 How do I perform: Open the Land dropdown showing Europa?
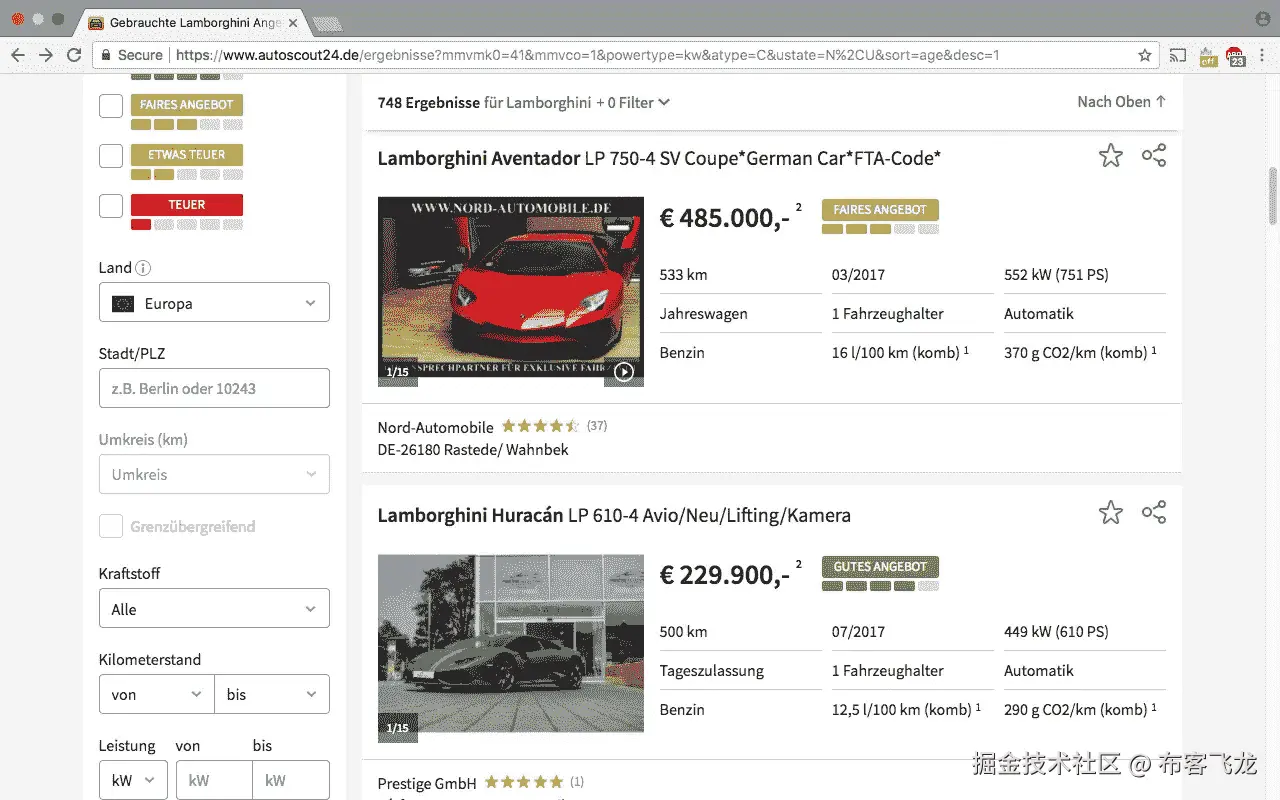pos(214,303)
